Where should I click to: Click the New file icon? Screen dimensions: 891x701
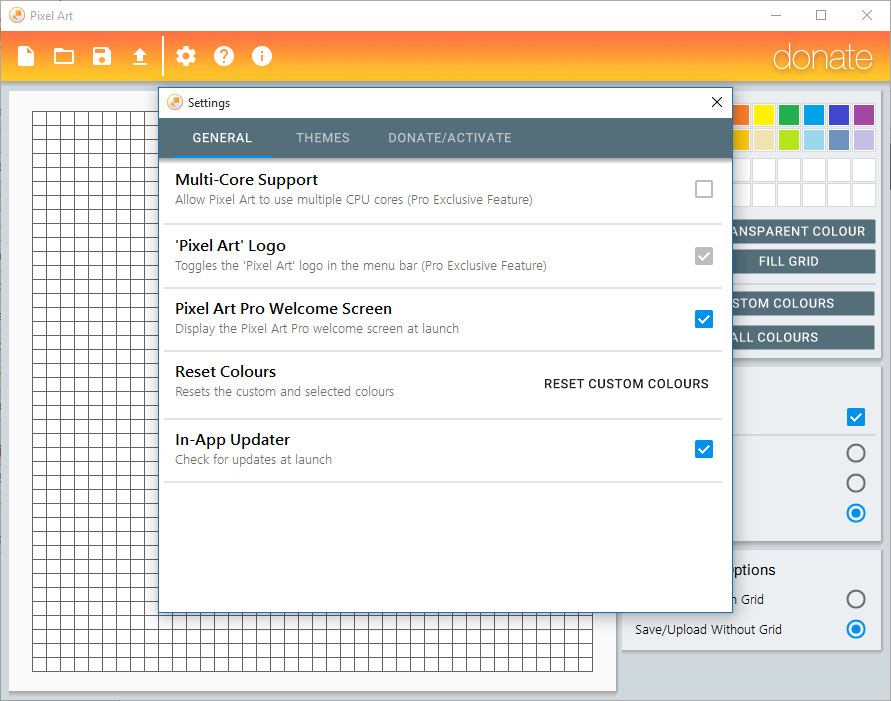26,56
